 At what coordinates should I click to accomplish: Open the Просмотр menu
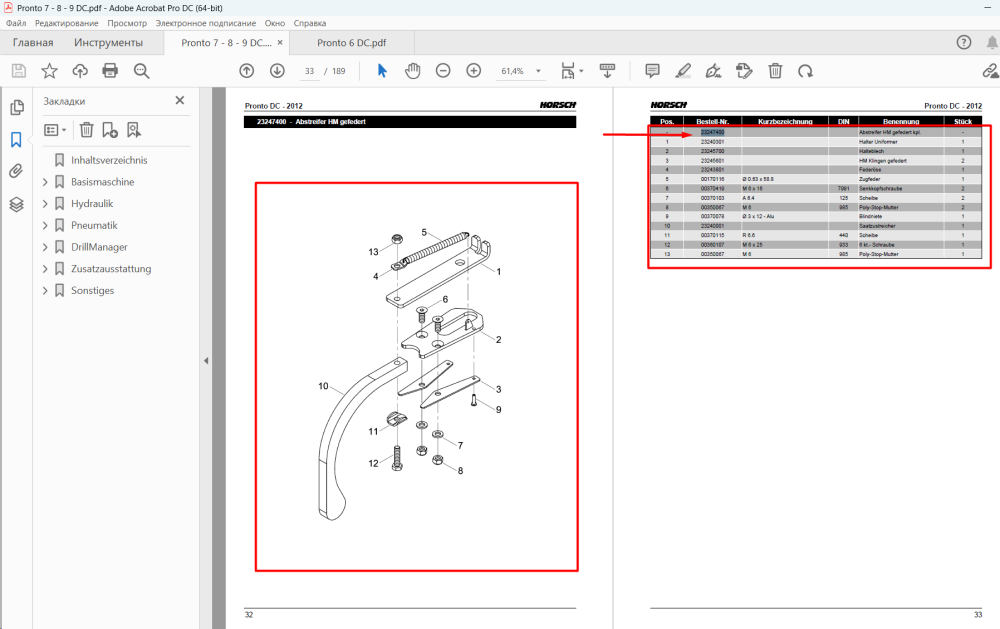point(127,23)
